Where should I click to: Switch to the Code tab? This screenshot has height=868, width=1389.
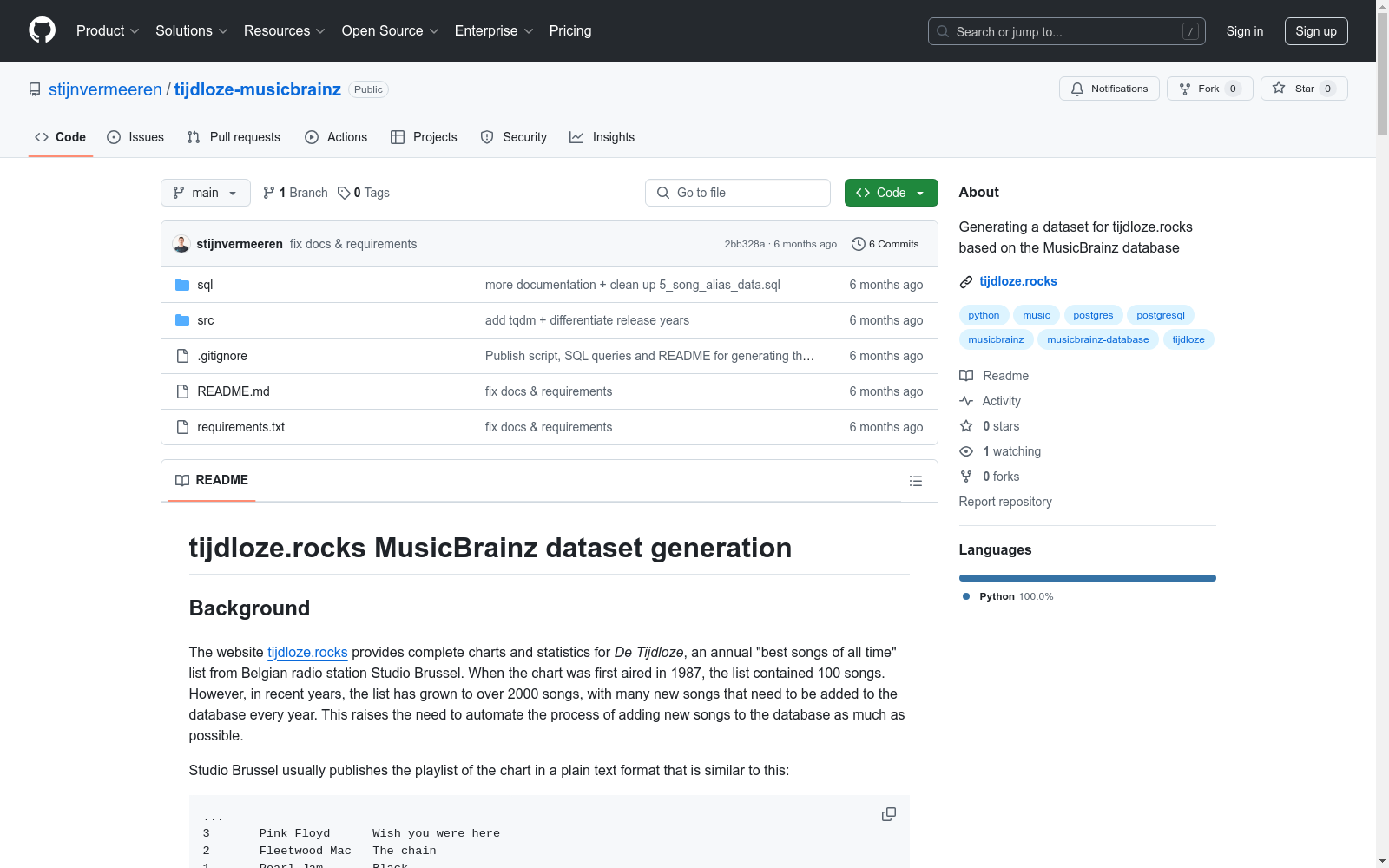pyautogui.click(x=60, y=137)
